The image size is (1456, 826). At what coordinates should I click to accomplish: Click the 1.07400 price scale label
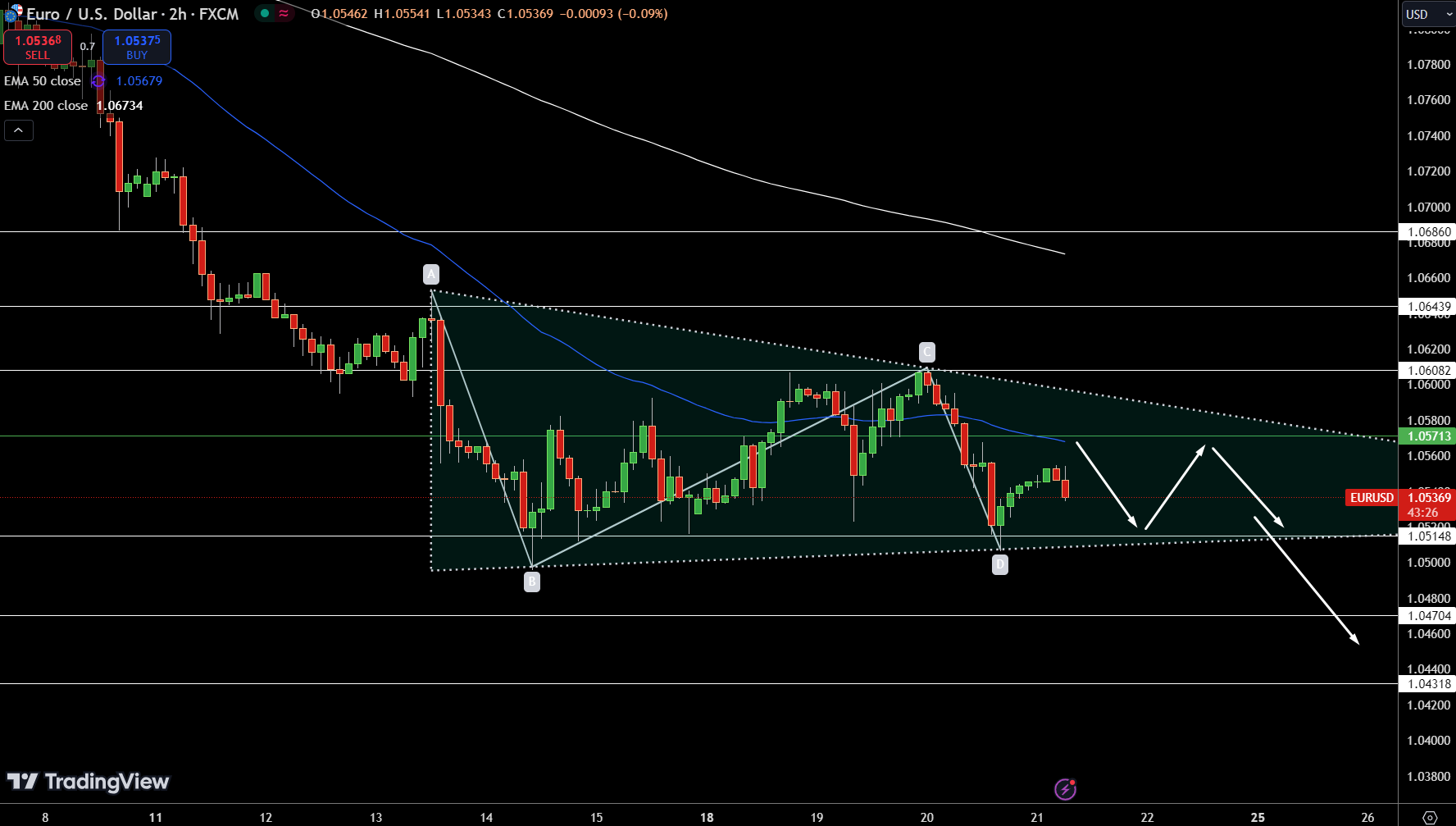tap(1428, 135)
